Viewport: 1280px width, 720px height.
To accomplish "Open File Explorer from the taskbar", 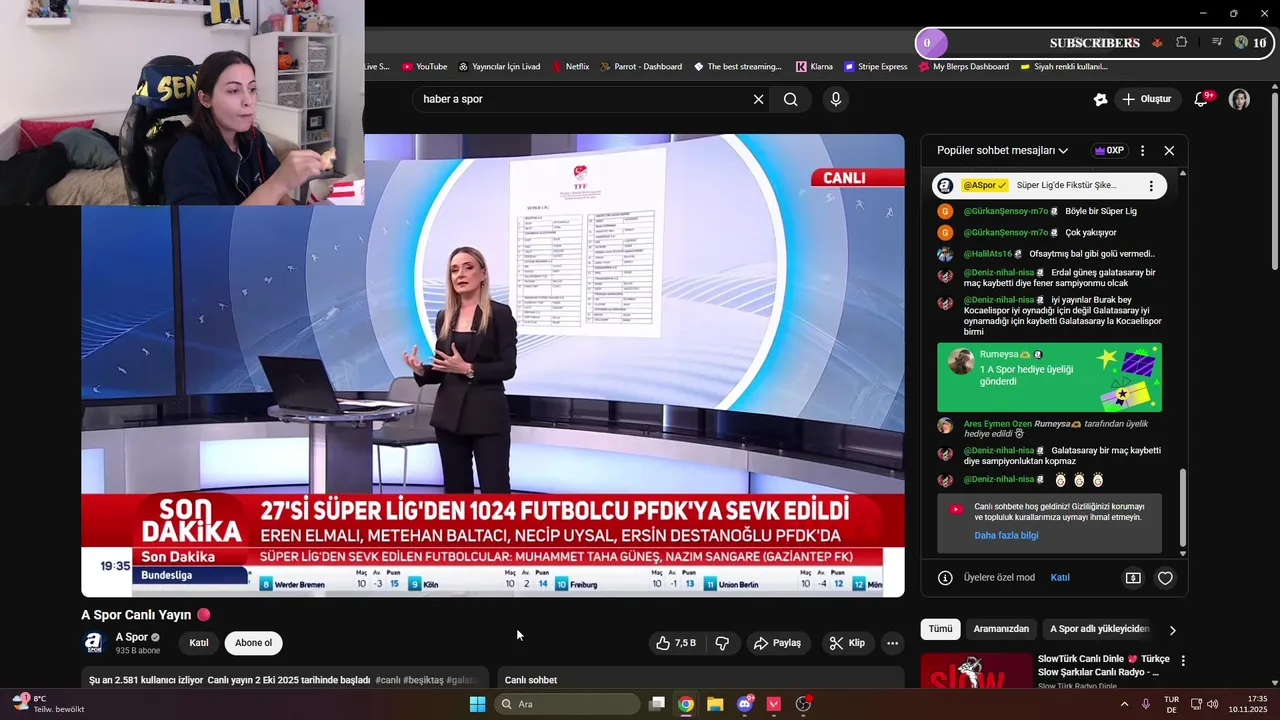I will pos(715,704).
